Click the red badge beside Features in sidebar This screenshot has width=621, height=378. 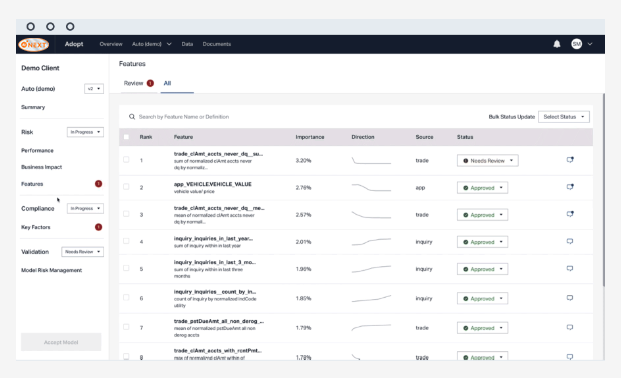click(98, 184)
